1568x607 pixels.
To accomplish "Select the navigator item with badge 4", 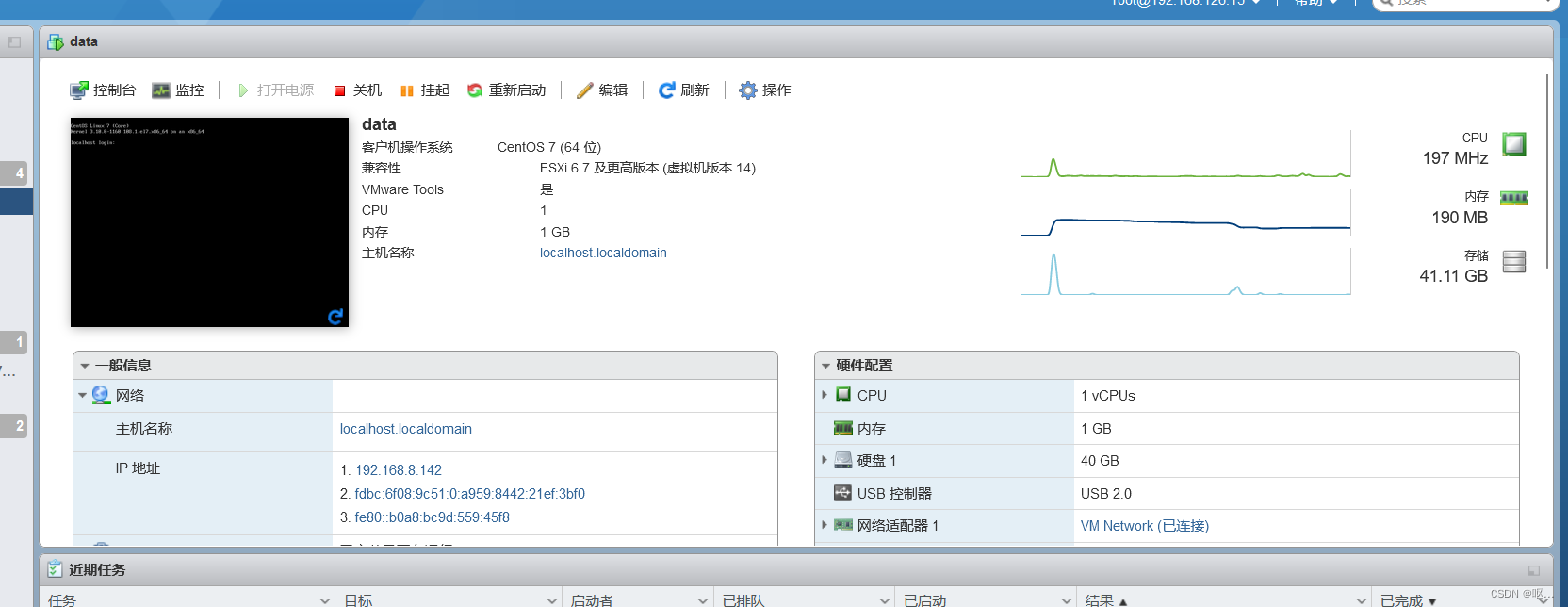I will [x=16, y=172].
